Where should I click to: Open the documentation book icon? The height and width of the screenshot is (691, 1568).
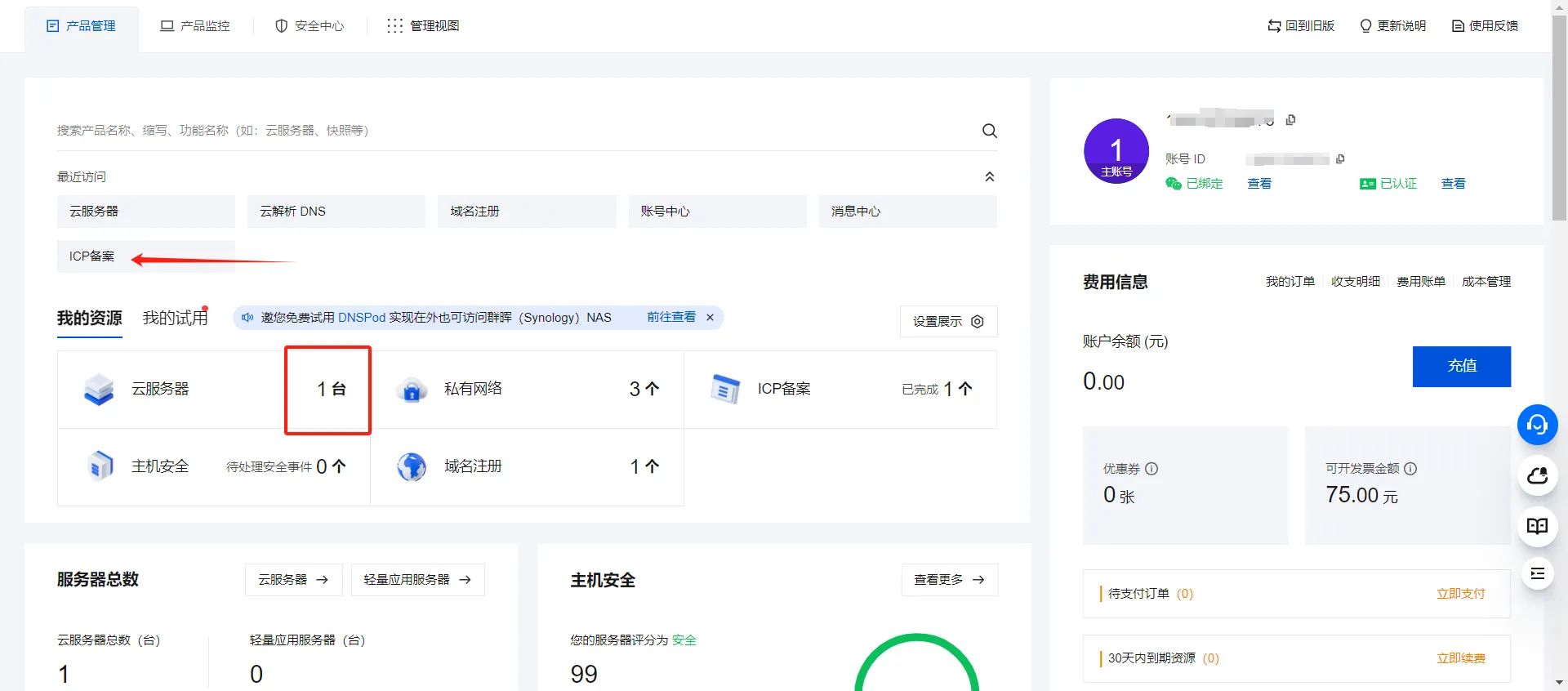[1537, 526]
